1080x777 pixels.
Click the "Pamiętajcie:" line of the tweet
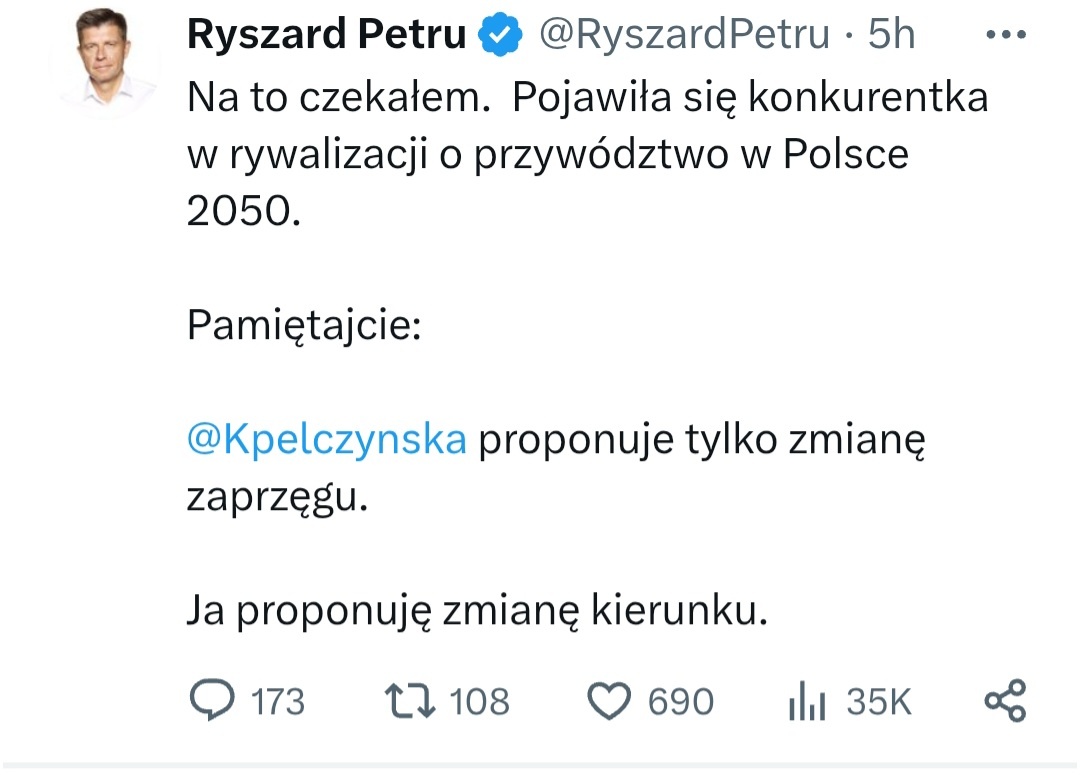(304, 327)
